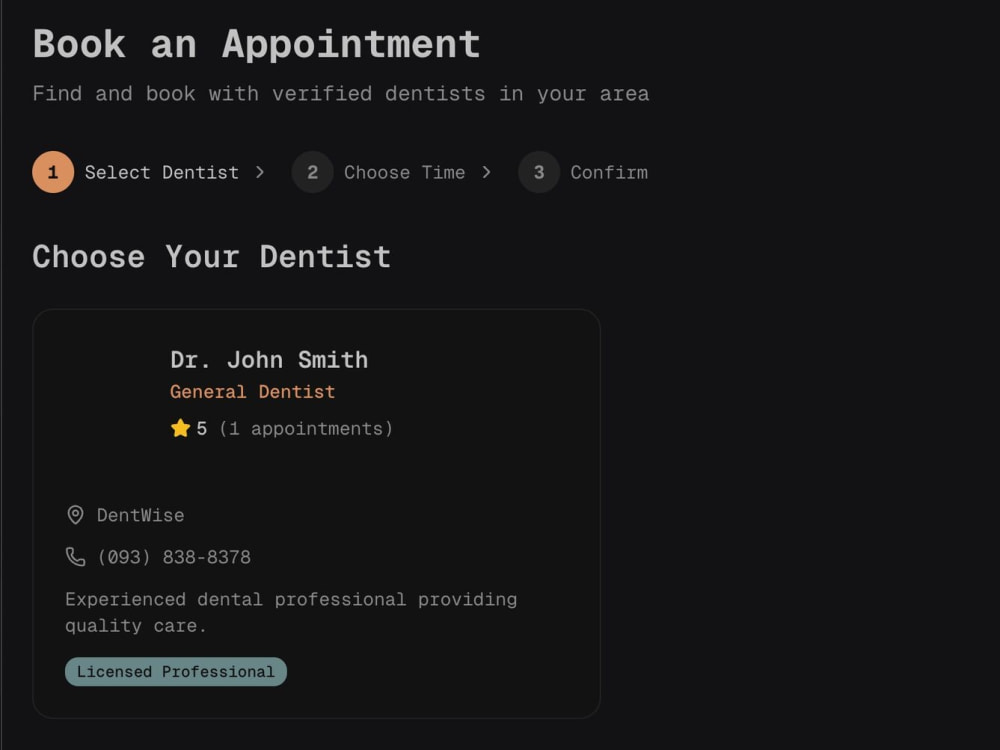
Task: Click the phone icon beside the number
Action: [75, 557]
